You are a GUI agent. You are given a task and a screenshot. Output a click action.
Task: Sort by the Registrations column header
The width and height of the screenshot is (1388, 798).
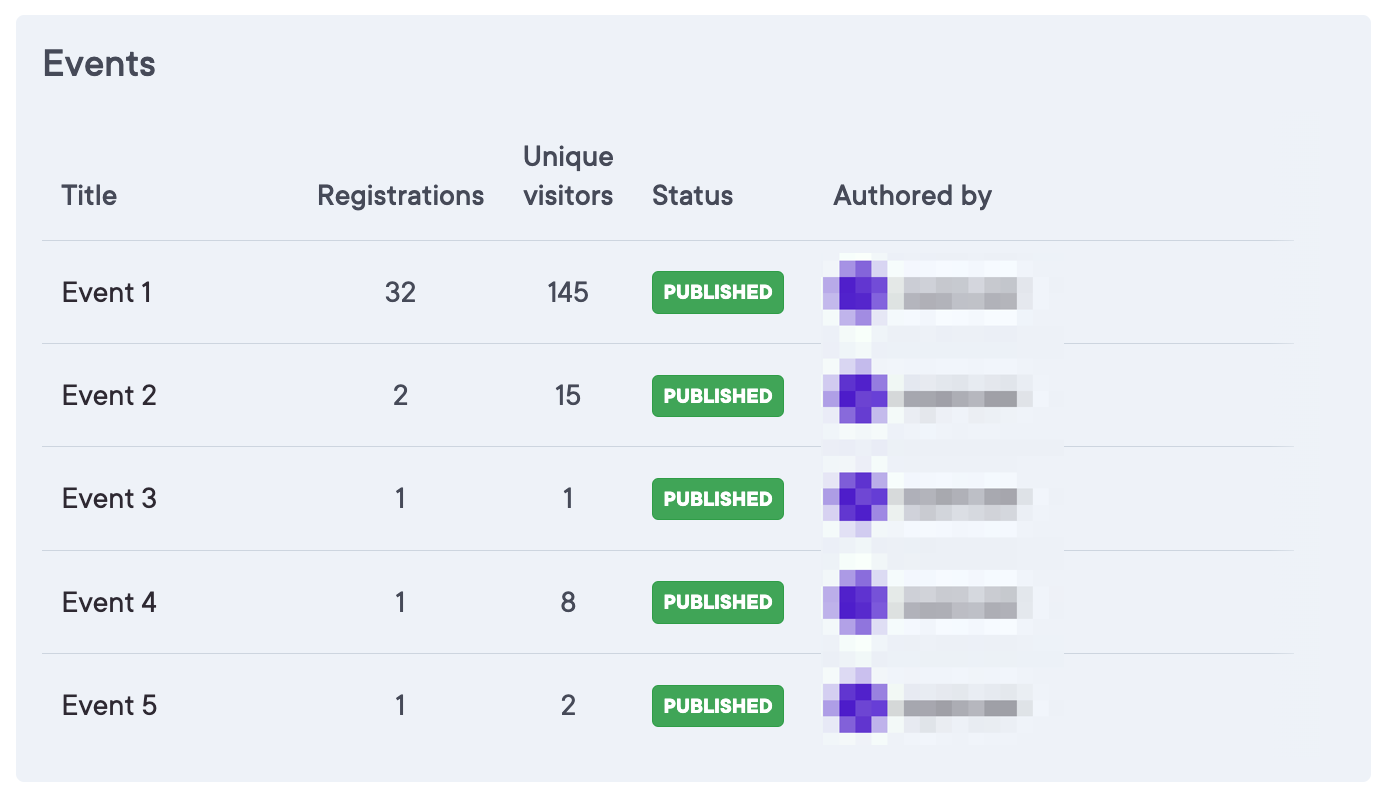tap(400, 196)
